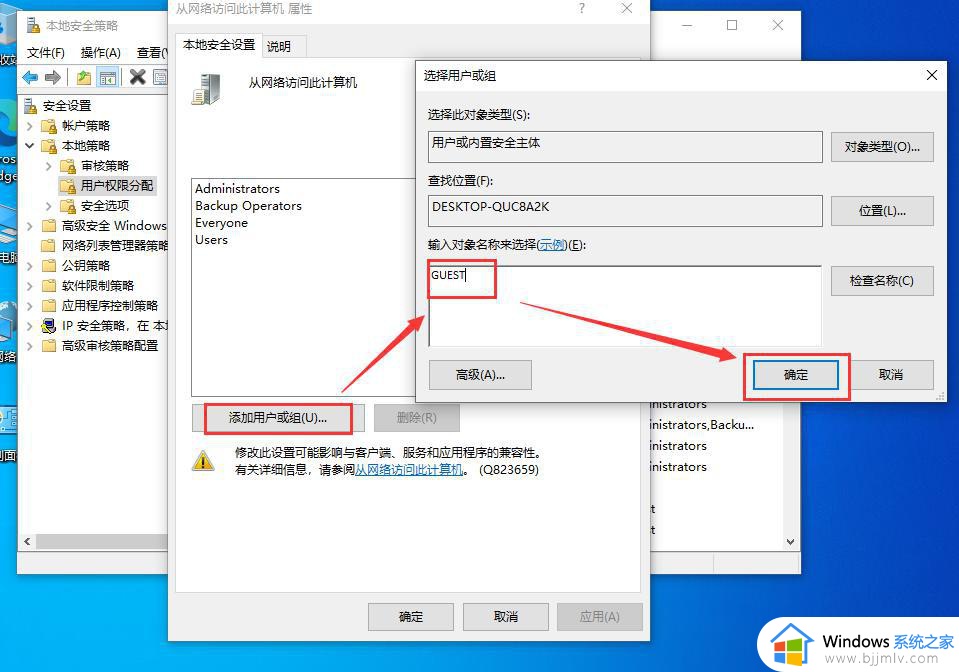The image size is (959, 672).
Task: Click the 添加用户或组(U)... button
Action: [278, 418]
